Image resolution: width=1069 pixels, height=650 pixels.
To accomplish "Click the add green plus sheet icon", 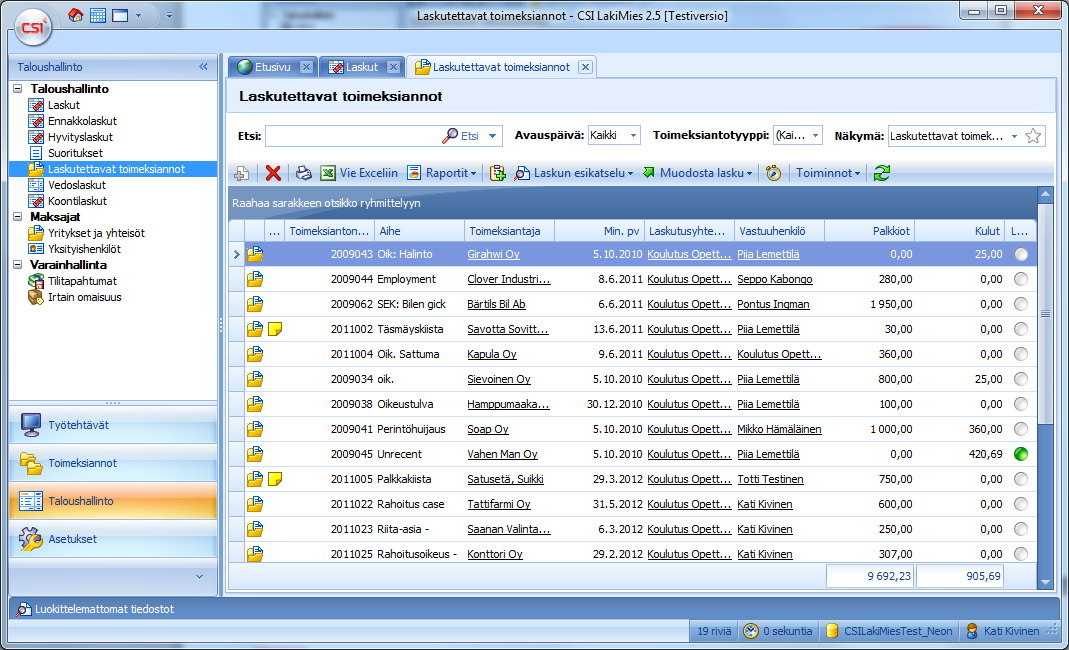I will 498,173.
